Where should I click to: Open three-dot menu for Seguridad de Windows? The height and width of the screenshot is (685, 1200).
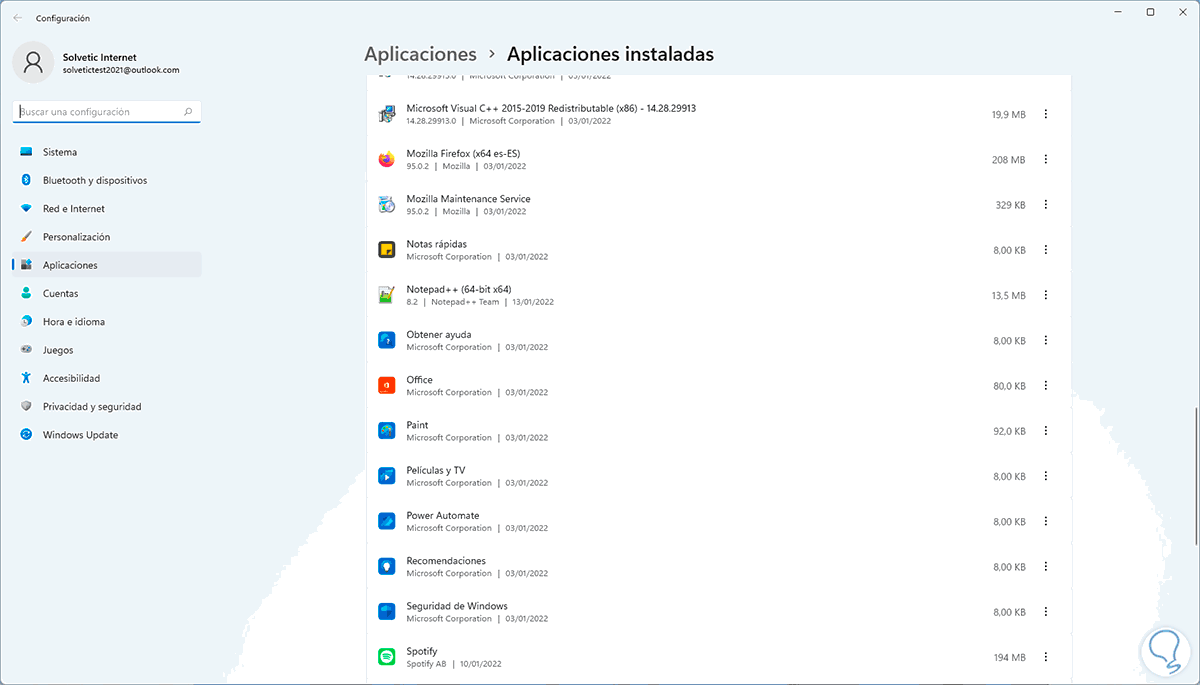tap(1046, 612)
